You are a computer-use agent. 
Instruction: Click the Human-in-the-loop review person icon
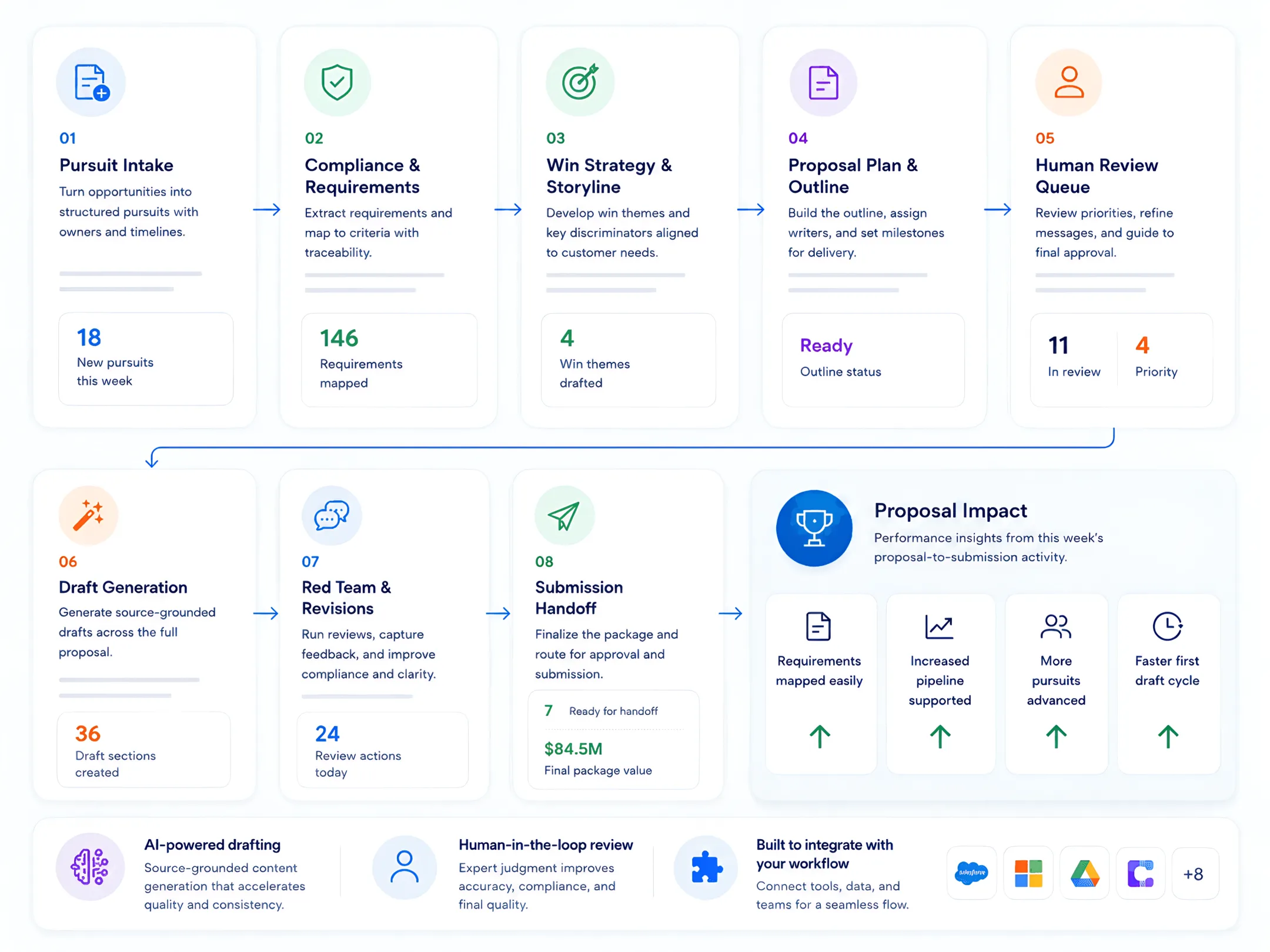tap(405, 867)
